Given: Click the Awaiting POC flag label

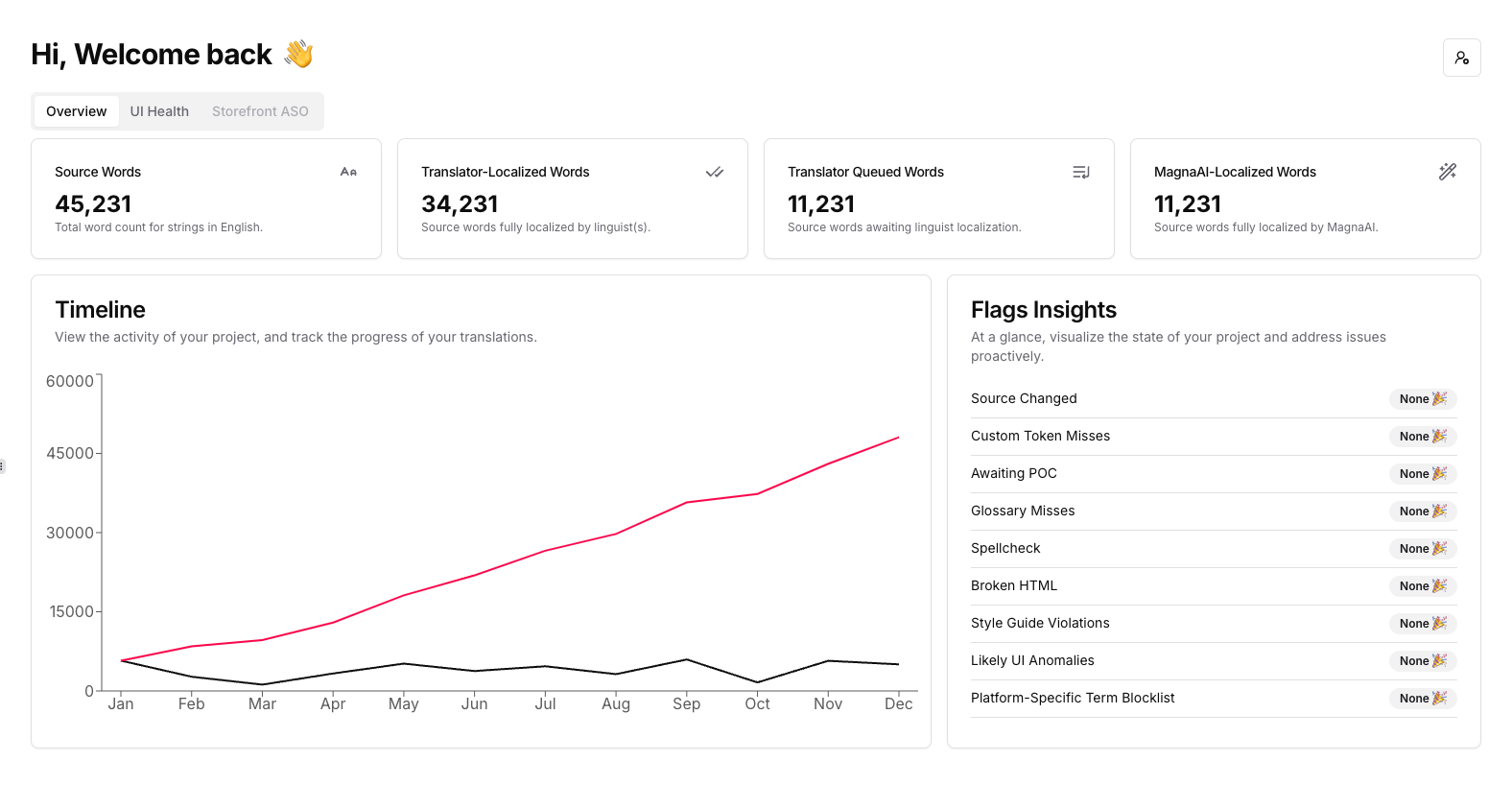Looking at the screenshot, I should pos(1014,473).
